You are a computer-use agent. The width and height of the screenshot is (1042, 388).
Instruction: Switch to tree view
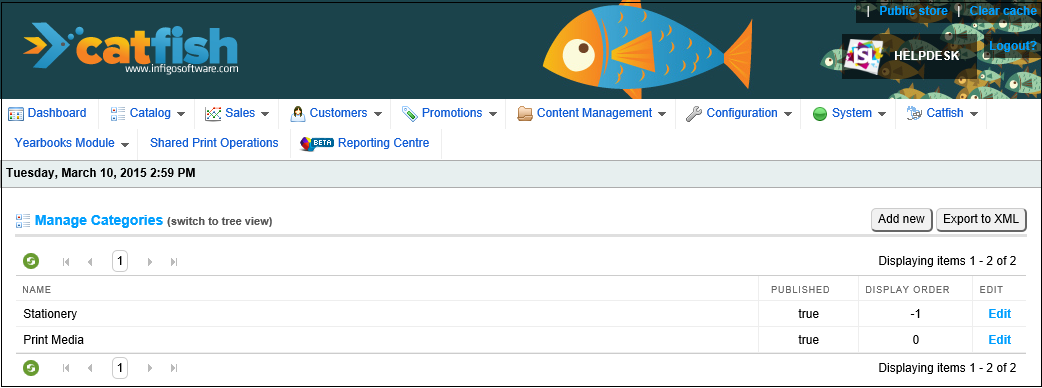coord(219,221)
